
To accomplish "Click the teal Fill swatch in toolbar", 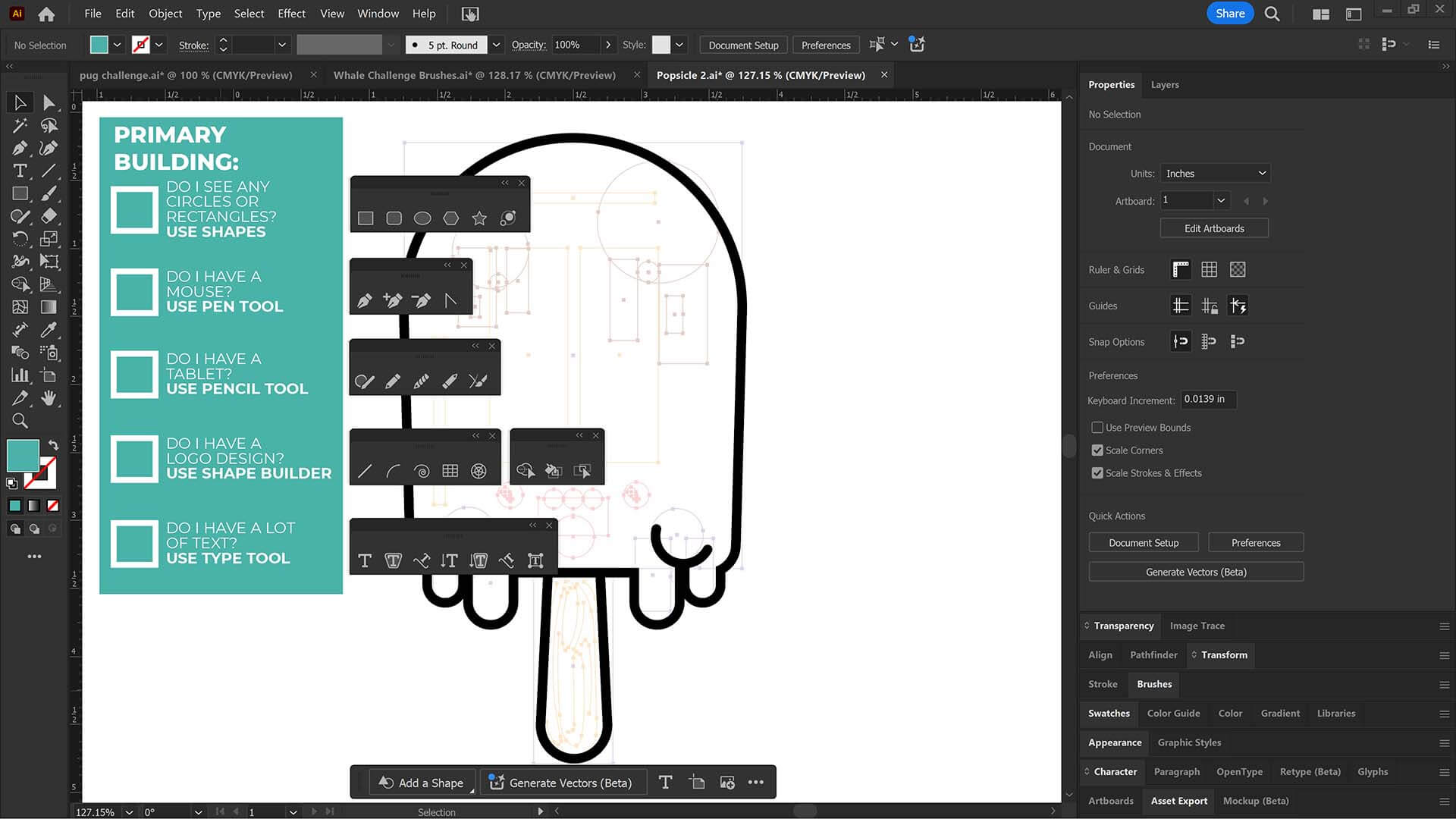I will coord(22,455).
